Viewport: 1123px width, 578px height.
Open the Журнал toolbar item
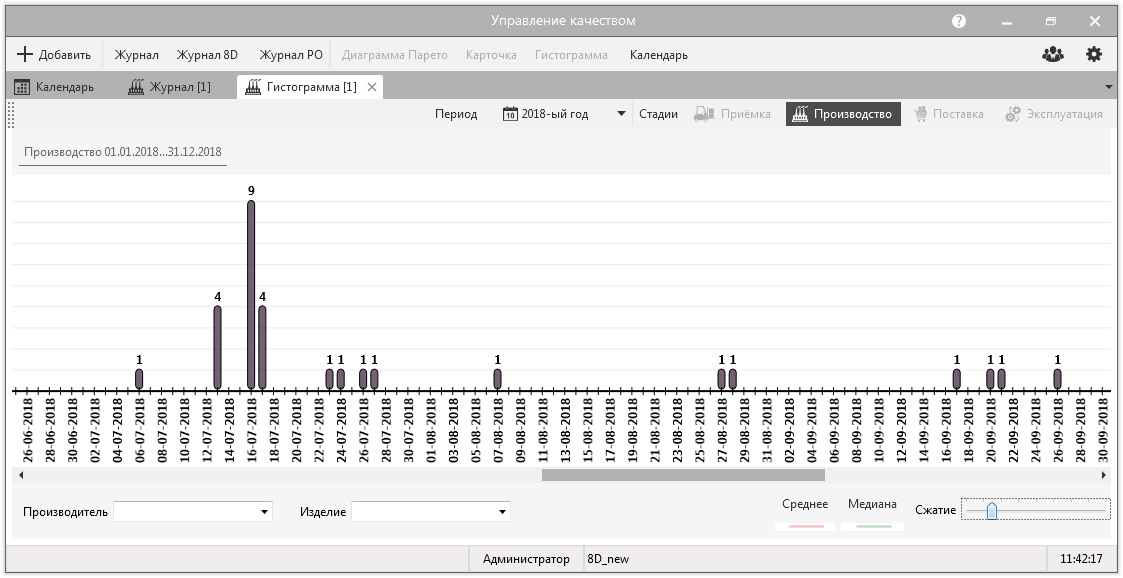136,54
